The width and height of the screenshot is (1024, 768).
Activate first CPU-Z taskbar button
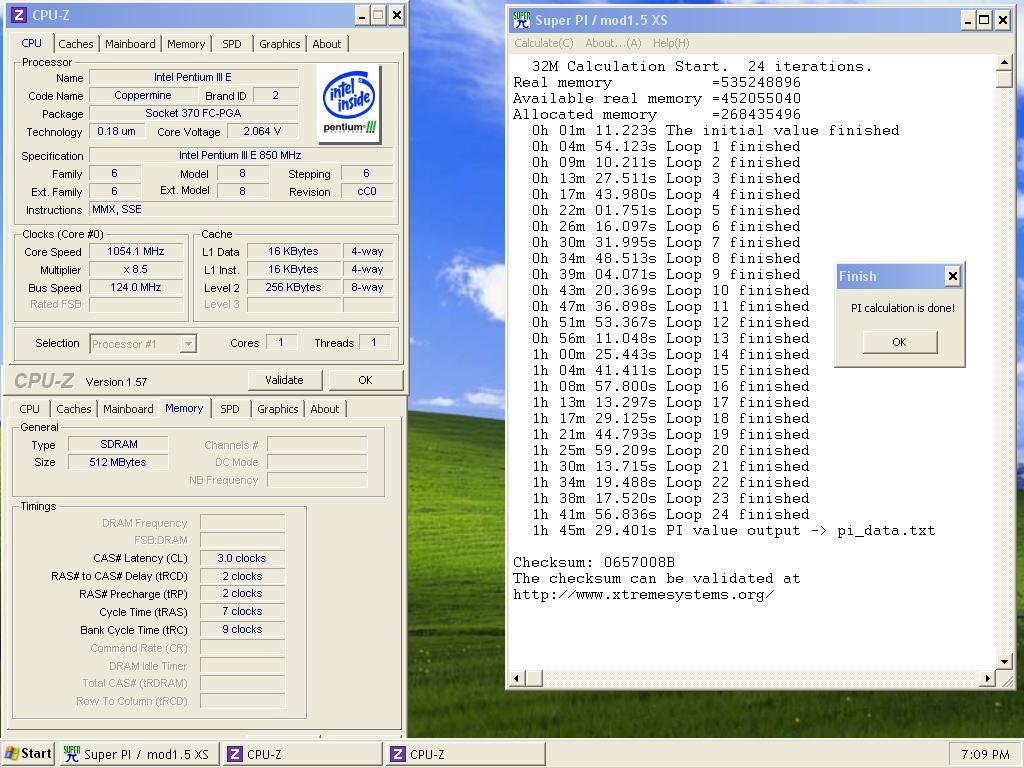pyautogui.click(x=302, y=754)
